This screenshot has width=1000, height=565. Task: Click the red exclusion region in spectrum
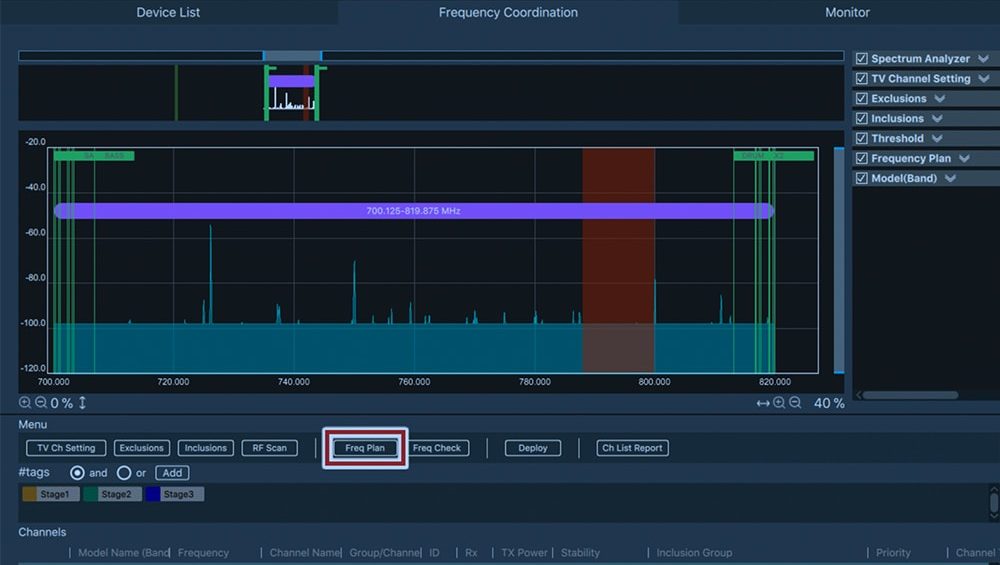618,260
